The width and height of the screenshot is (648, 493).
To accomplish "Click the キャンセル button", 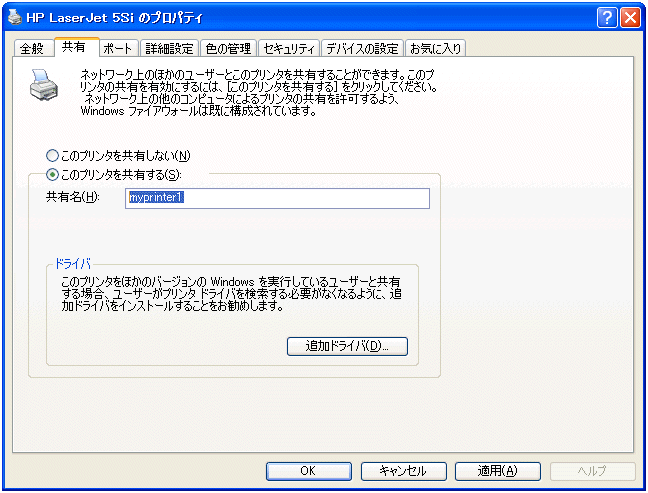I will [x=404, y=471].
